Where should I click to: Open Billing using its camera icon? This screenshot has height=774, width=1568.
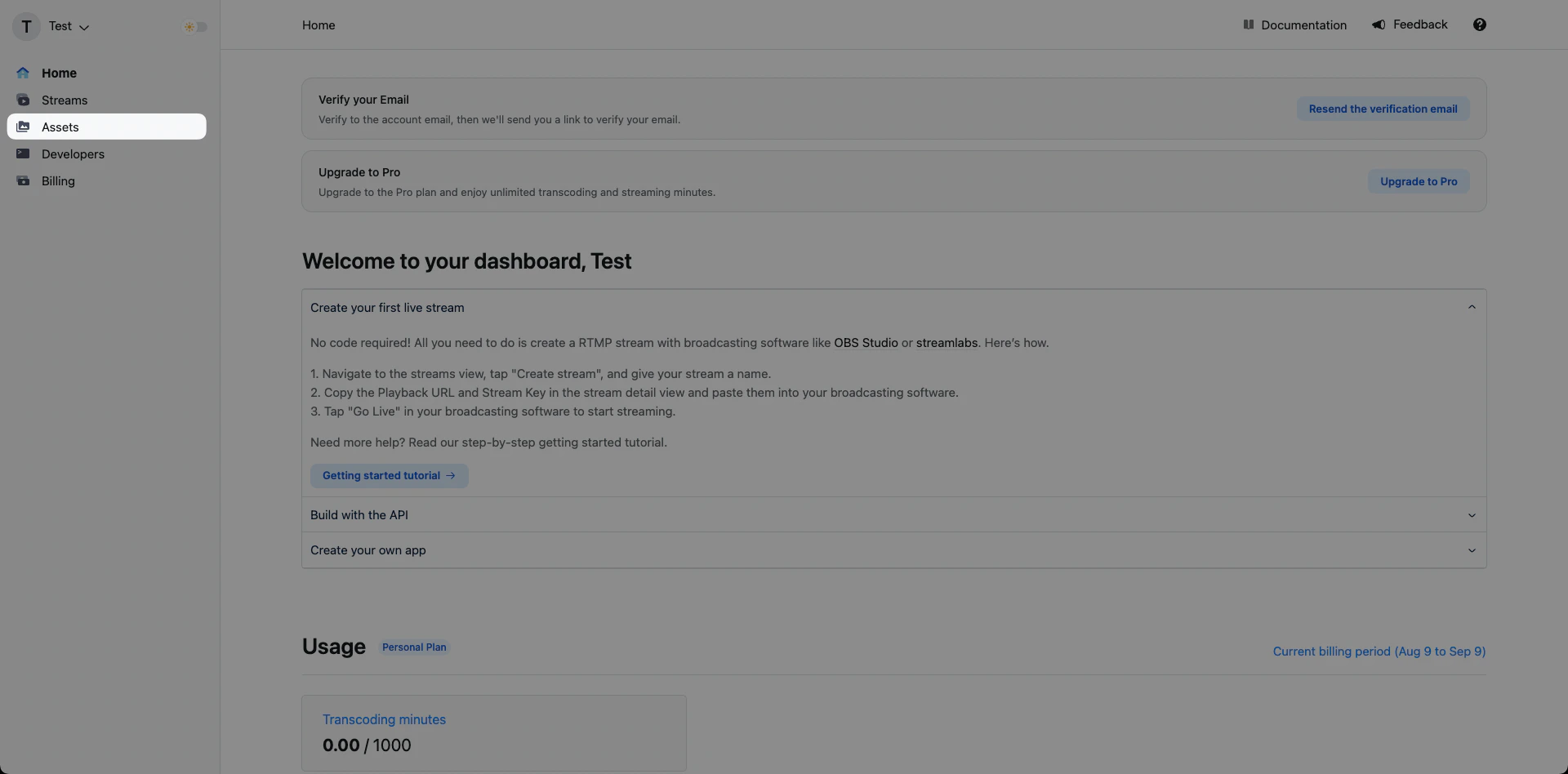23,180
